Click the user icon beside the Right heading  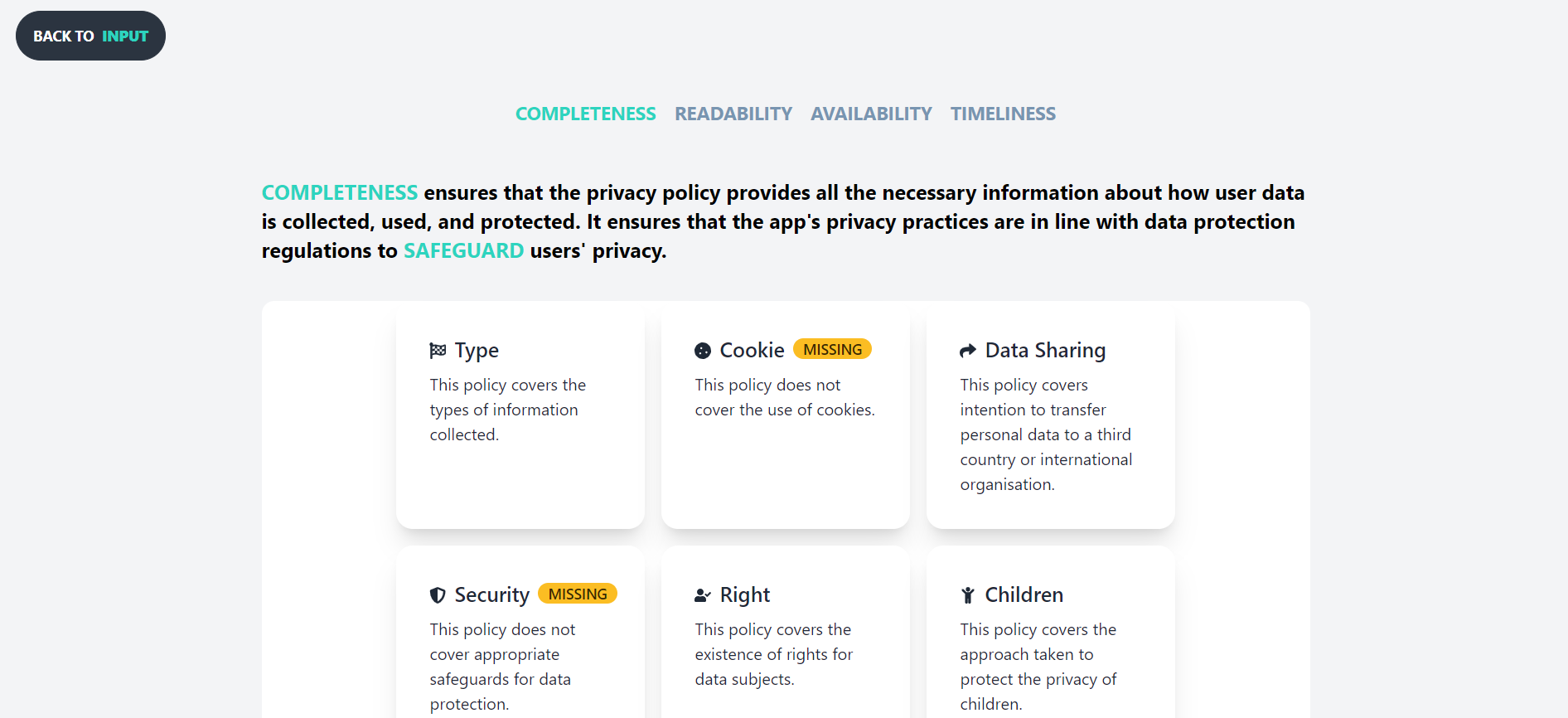[x=703, y=595]
